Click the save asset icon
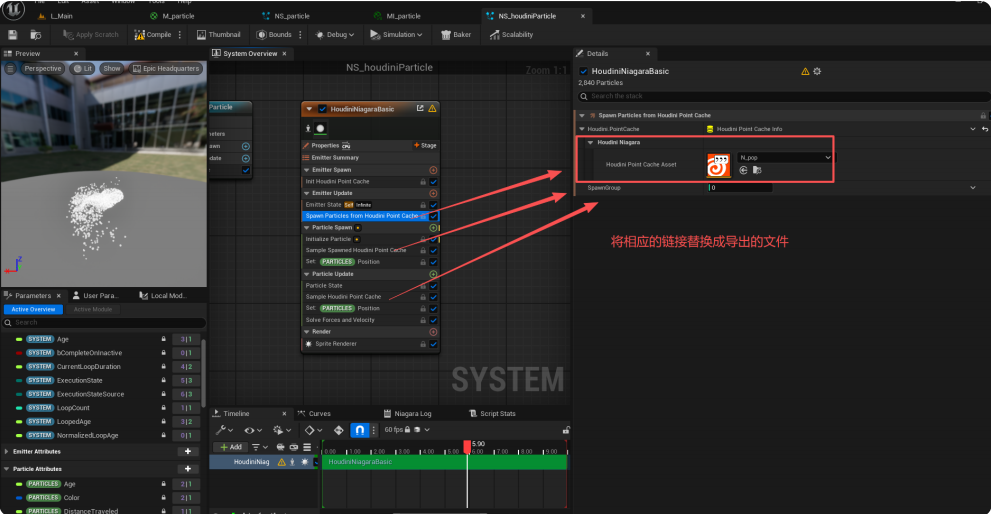This screenshot has width=991, height=514. tap(13, 35)
